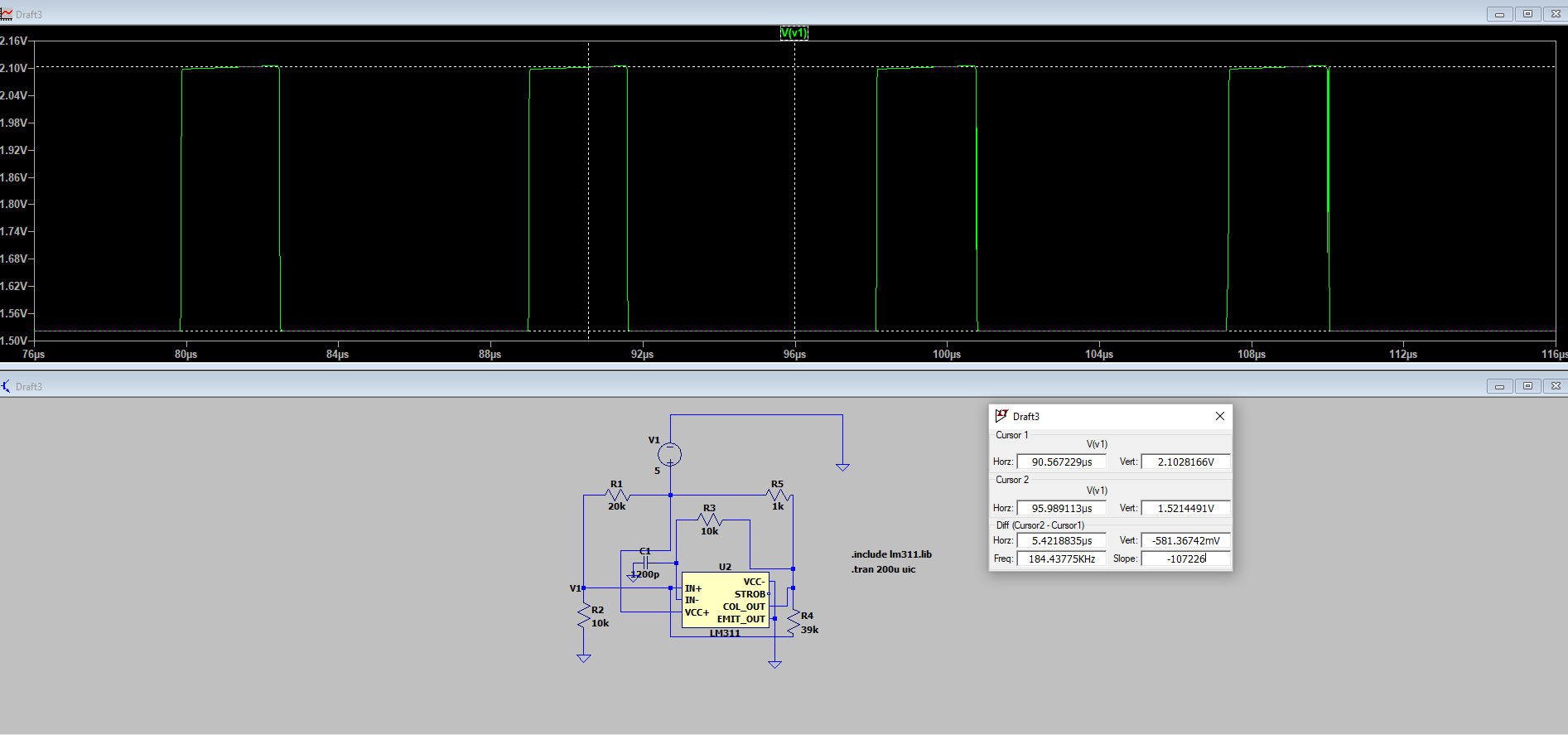Click the COL_OUT pin label on LM311
The height and width of the screenshot is (735, 1568).
(744, 607)
